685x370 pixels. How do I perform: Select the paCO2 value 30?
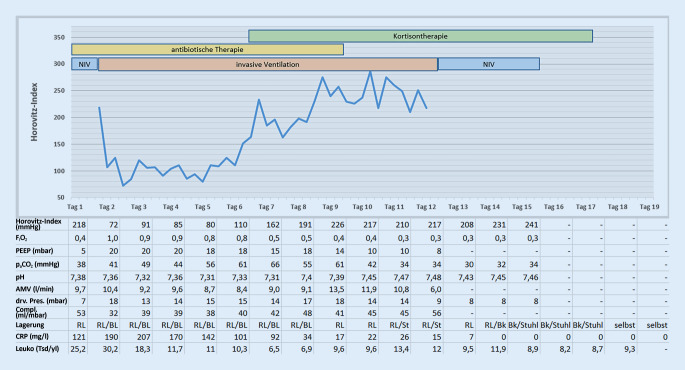coord(469,264)
